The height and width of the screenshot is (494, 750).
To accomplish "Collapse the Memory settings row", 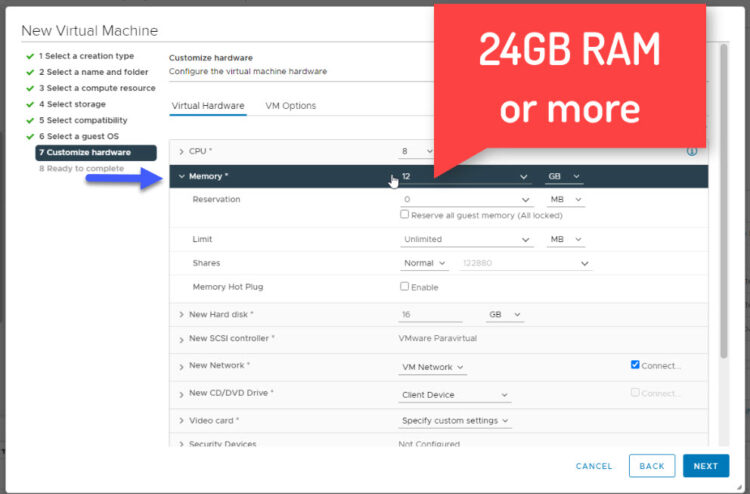I will click(181, 176).
